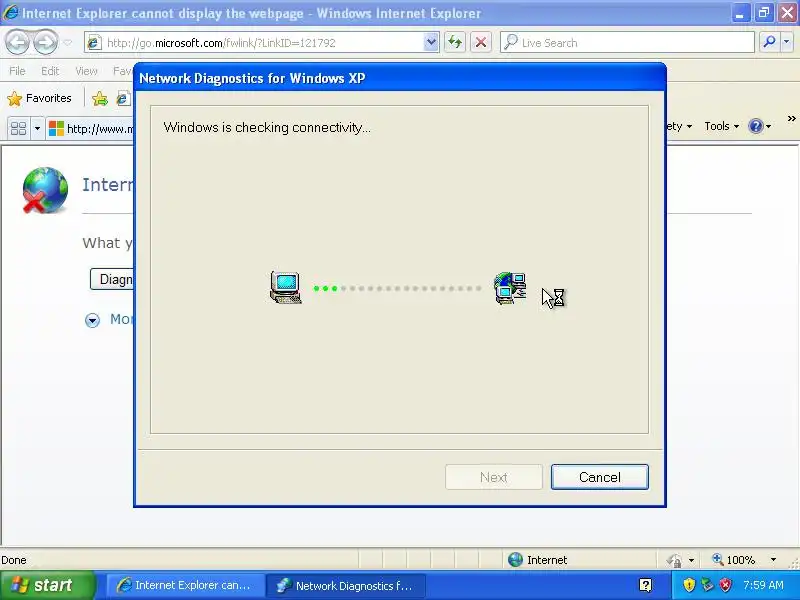
Task: Click the local computer icon in dialog
Action: point(285,288)
